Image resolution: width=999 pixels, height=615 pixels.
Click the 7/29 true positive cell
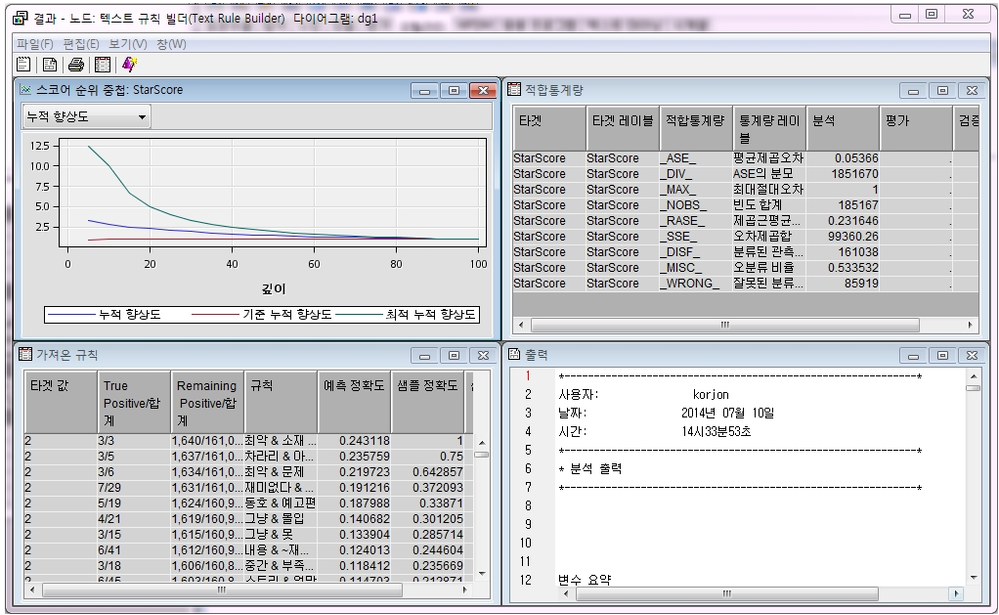pos(134,488)
